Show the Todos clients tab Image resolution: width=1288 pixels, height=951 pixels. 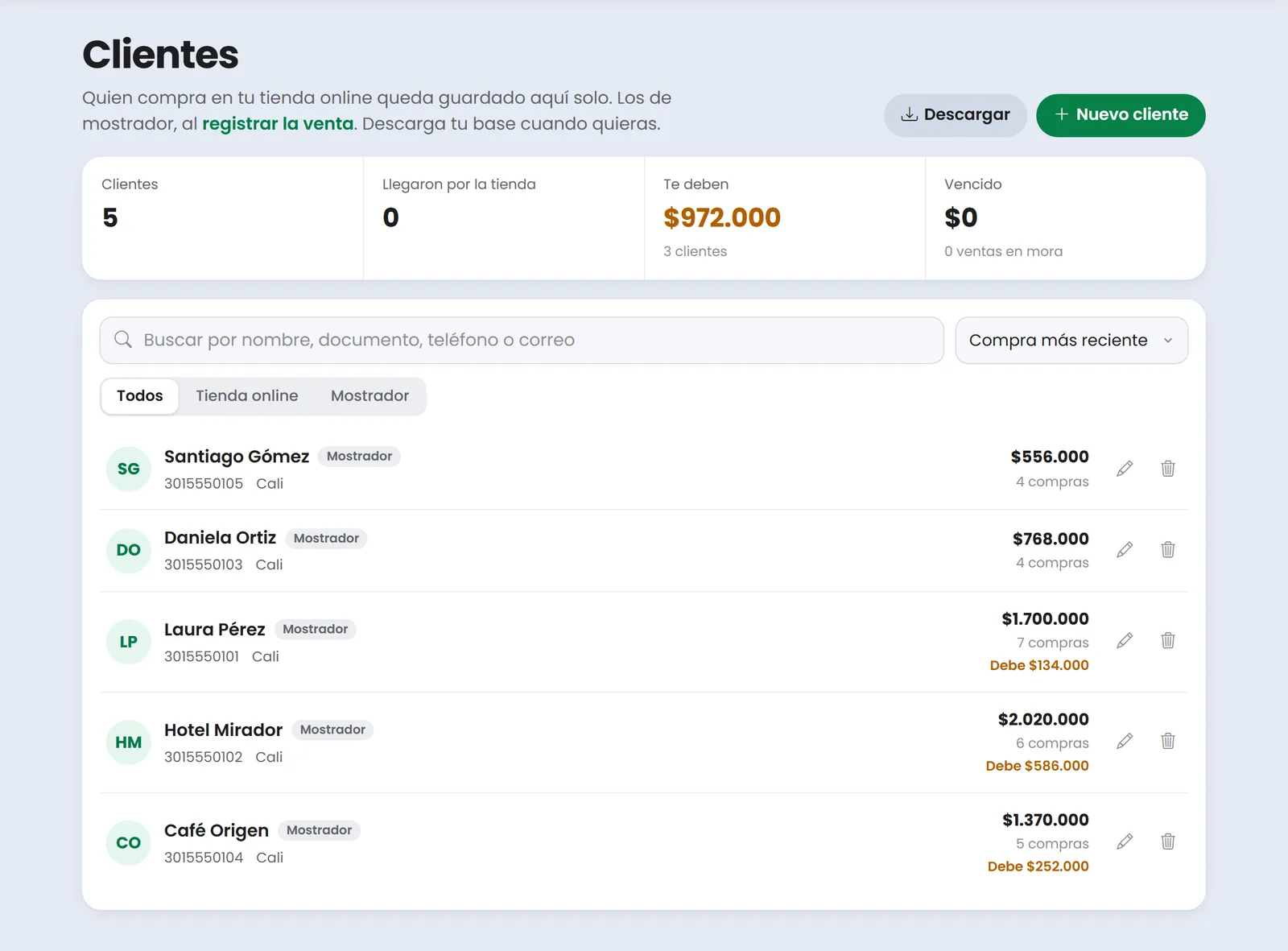(x=140, y=396)
